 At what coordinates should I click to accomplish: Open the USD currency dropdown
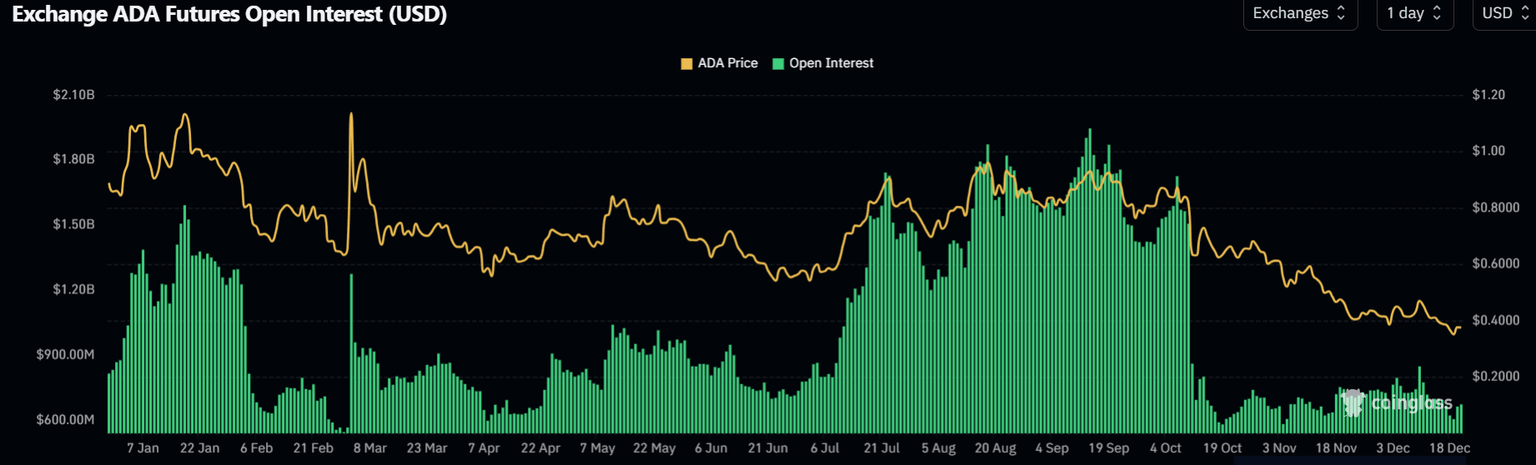point(1503,13)
